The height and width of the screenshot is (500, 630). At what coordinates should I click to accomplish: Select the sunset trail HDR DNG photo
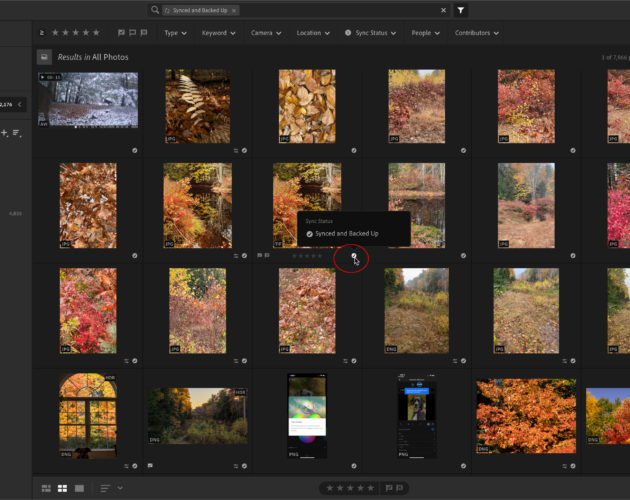198,416
